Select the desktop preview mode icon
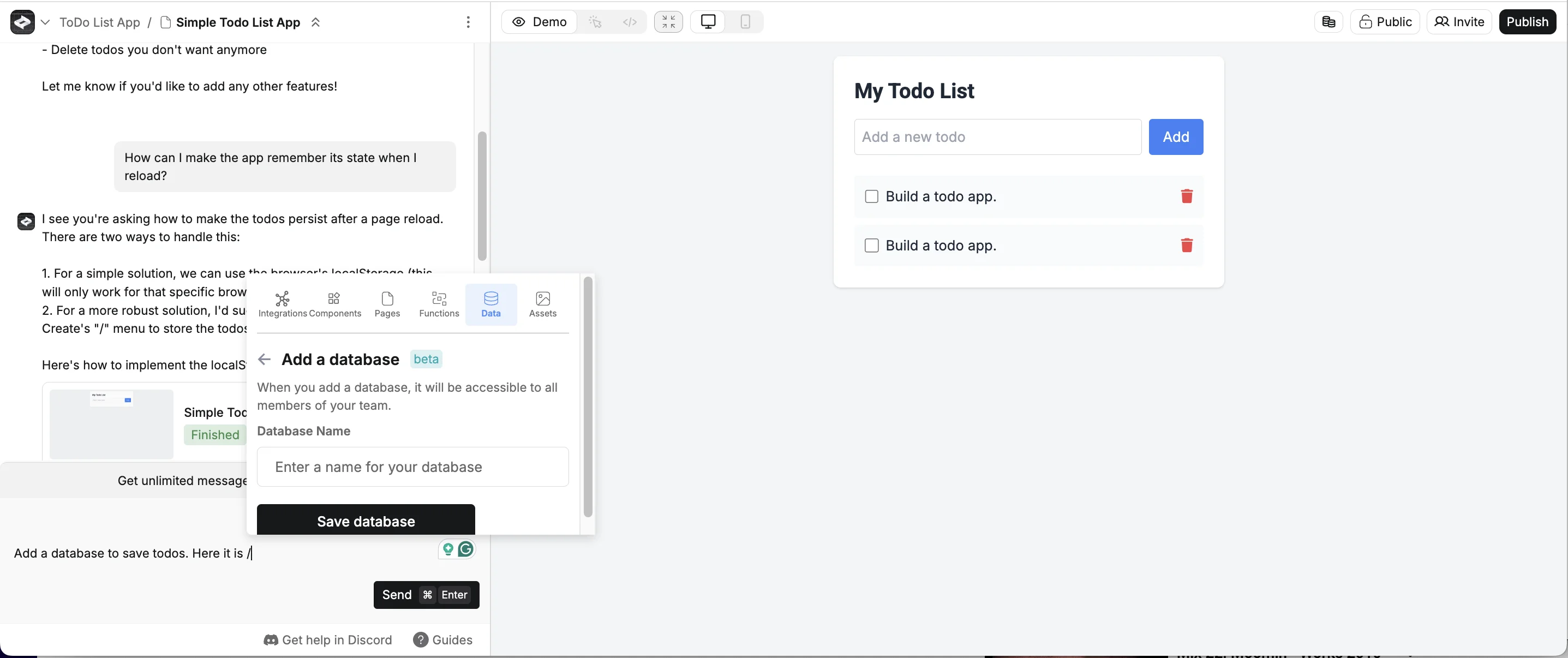 tap(708, 22)
